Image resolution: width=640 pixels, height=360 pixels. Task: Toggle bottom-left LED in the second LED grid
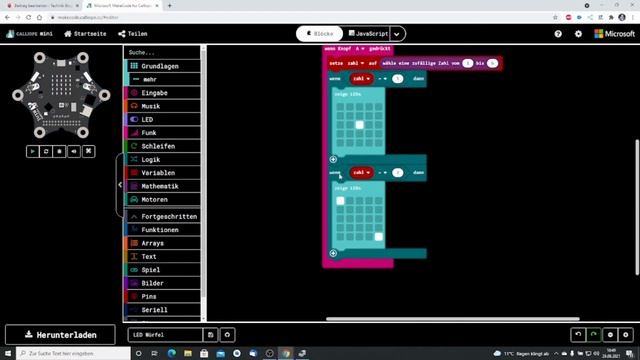tap(340, 236)
